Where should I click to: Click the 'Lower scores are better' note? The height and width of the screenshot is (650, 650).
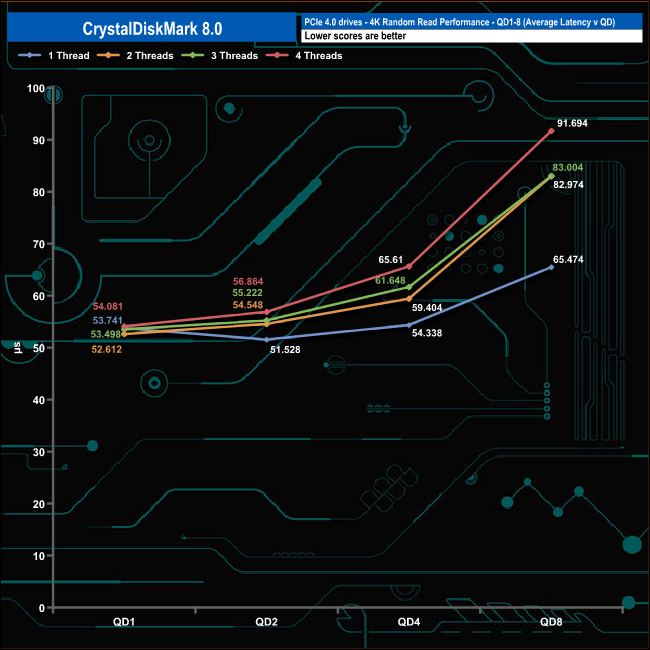tap(355, 36)
